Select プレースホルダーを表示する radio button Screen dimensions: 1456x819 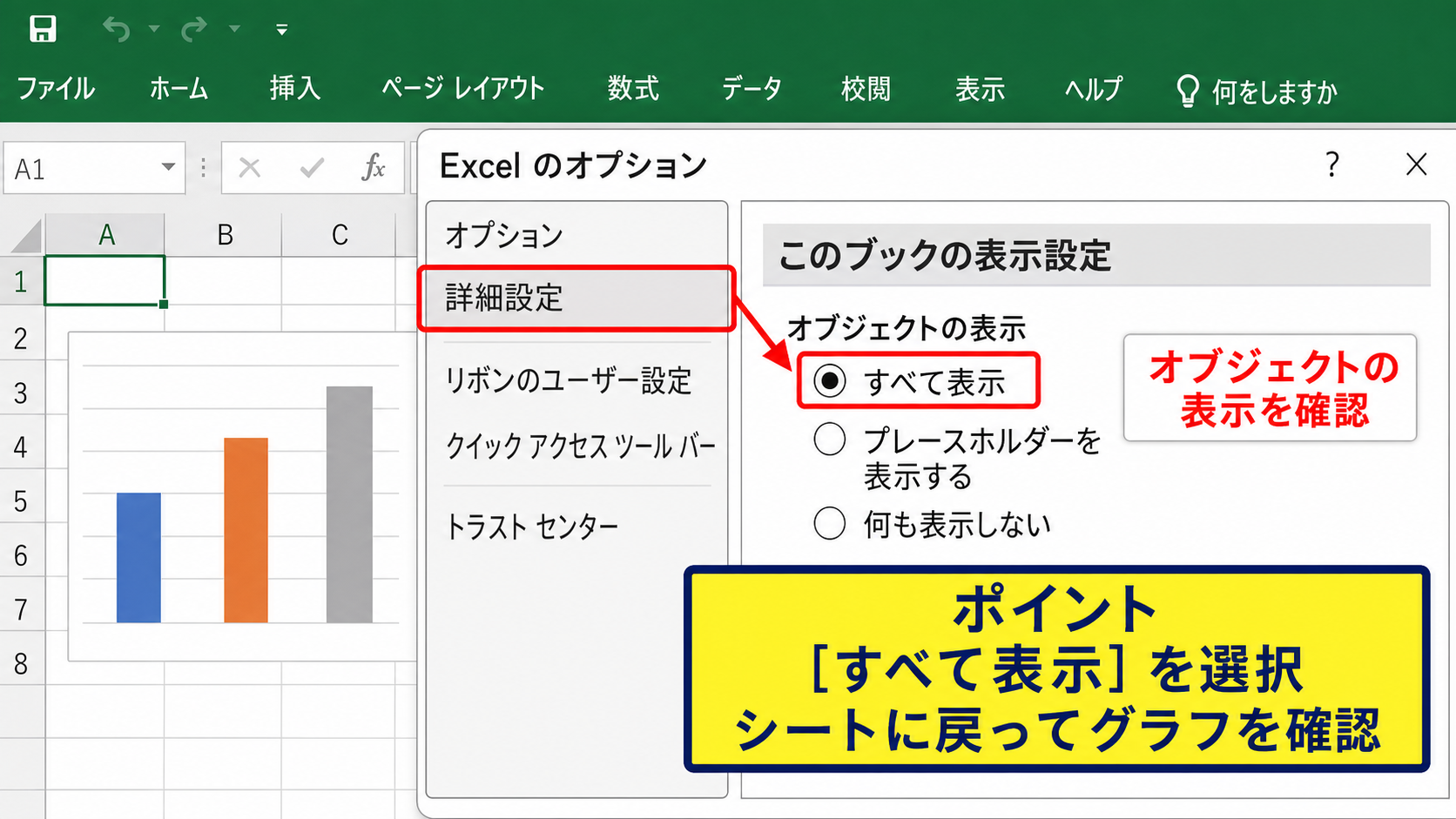tap(830, 440)
